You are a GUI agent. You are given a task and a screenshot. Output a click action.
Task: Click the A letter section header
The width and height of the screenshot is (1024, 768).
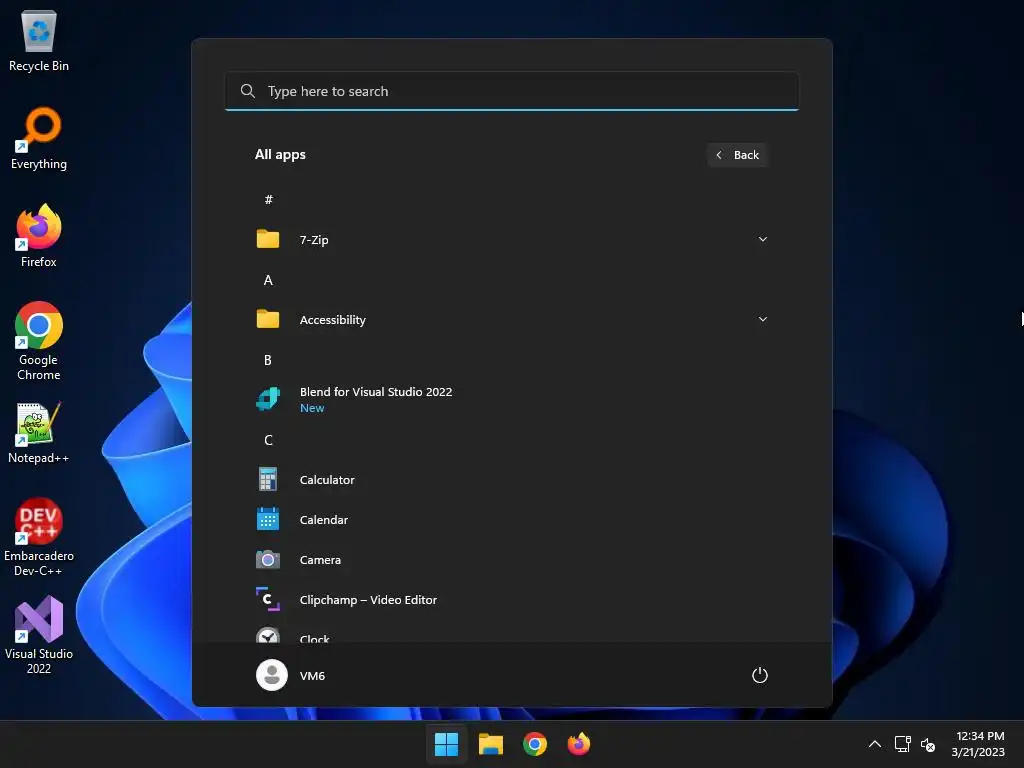tap(268, 280)
